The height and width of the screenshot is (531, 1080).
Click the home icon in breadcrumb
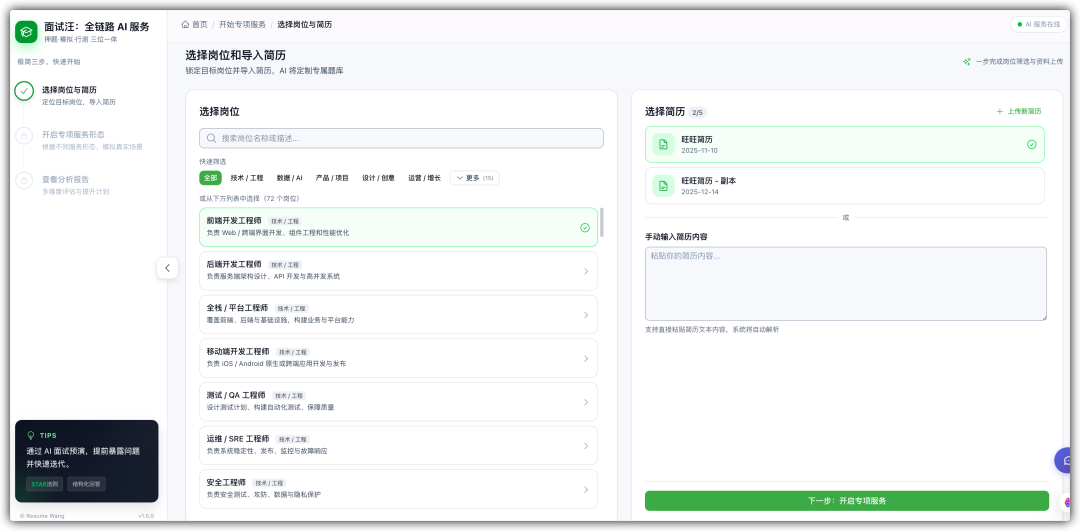pos(185,24)
